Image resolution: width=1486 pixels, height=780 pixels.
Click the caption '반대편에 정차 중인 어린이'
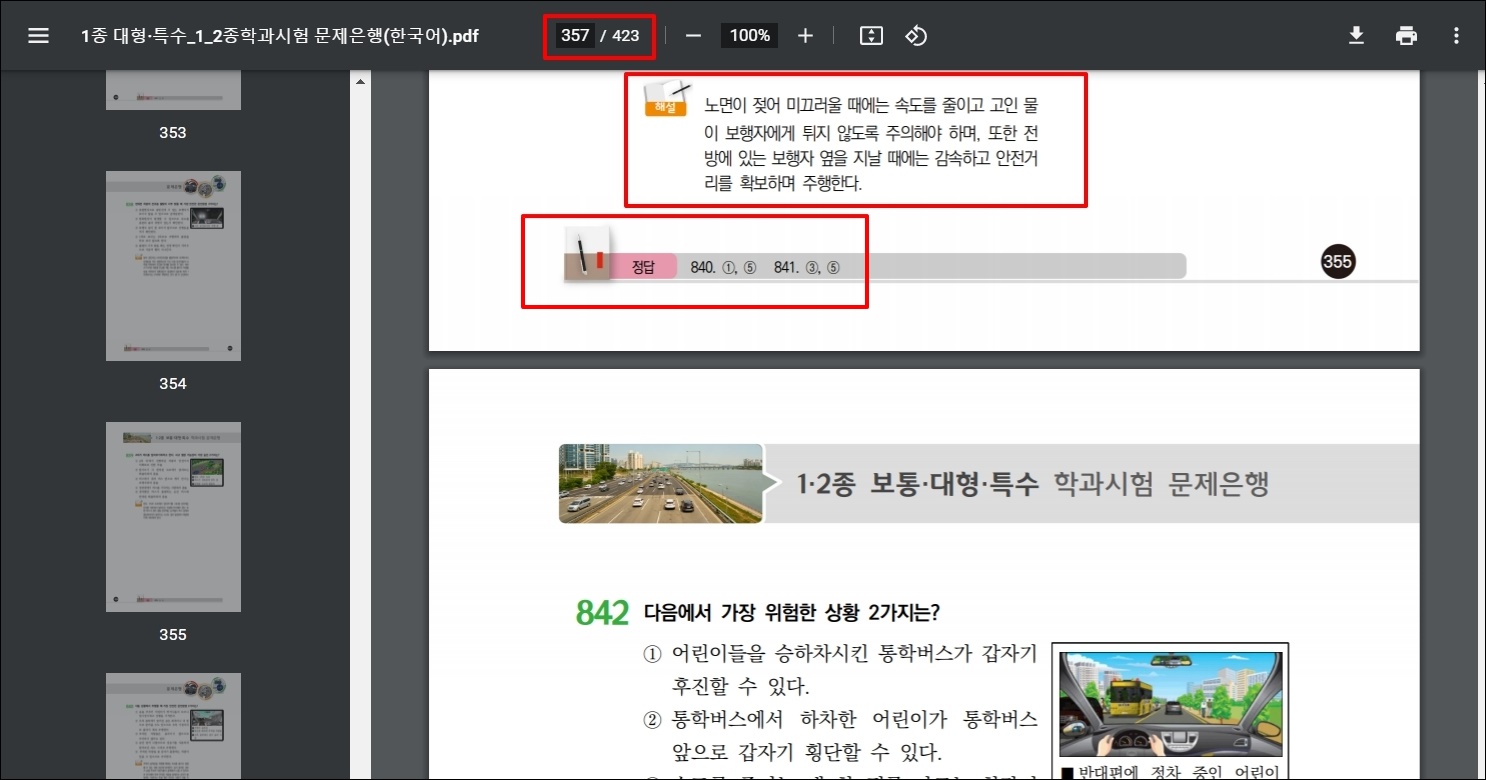pyautogui.click(x=1170, y=771)
